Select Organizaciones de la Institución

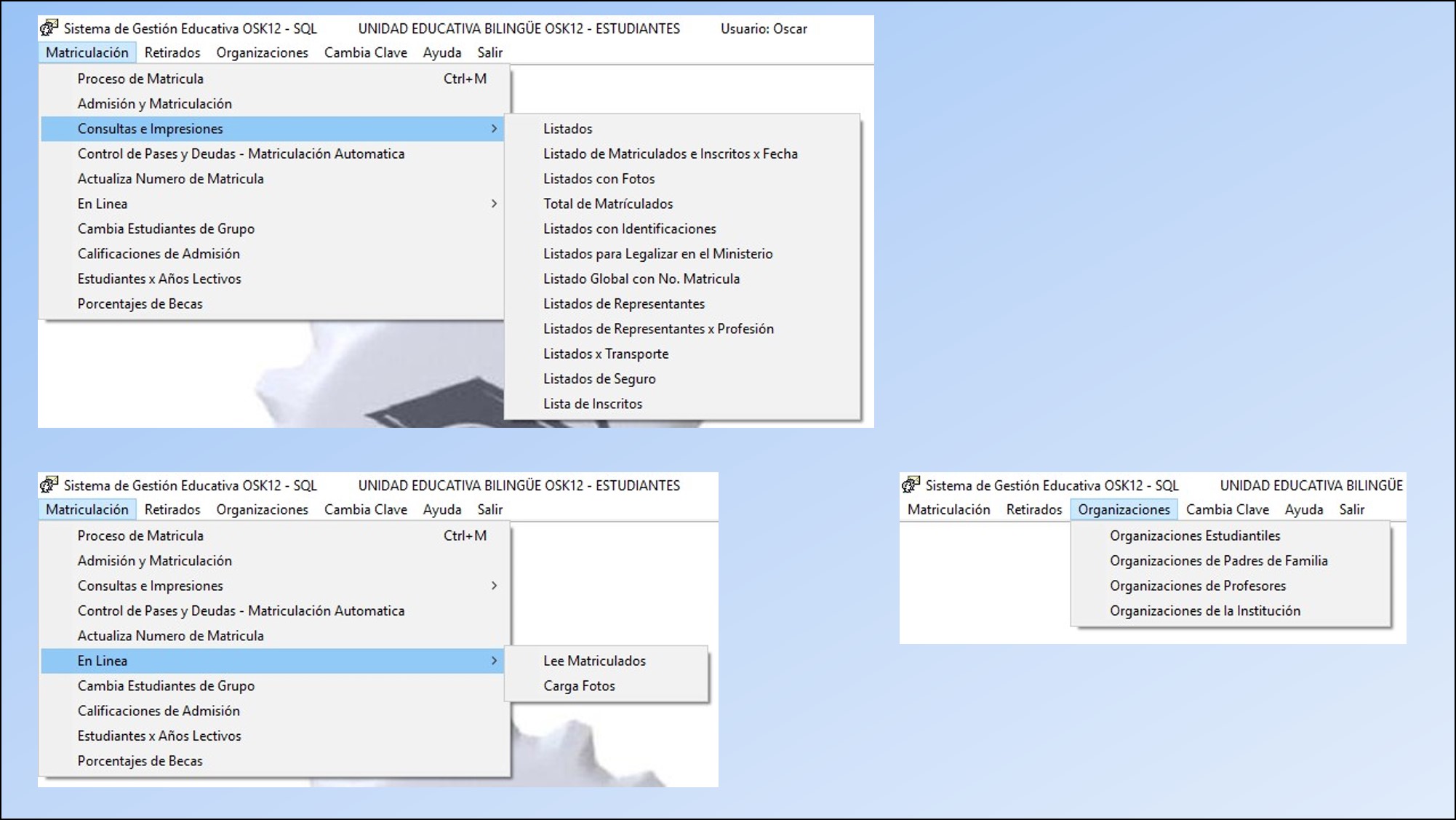click(x=1204, y=611)
